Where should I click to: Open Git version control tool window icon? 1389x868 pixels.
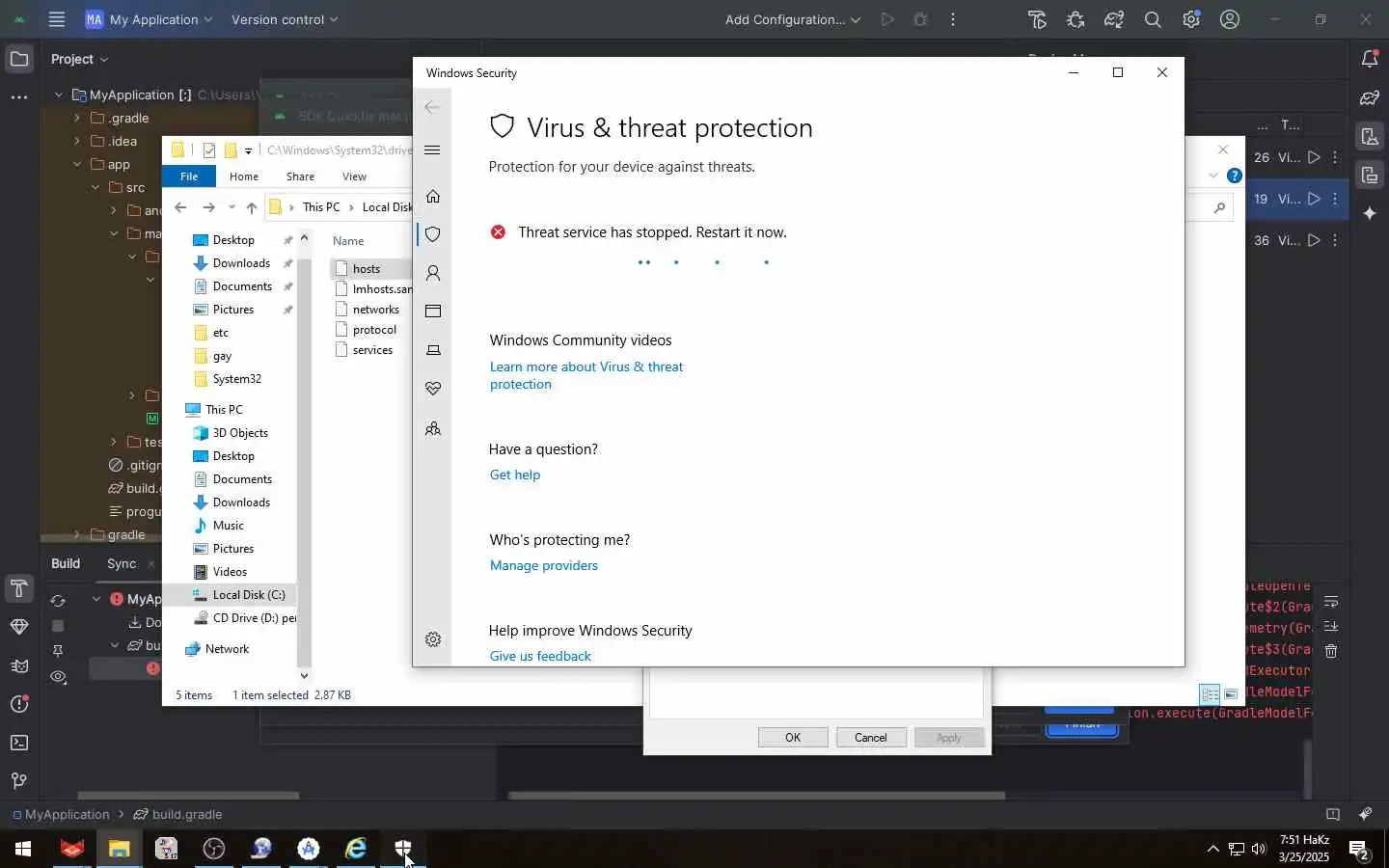pyautogui.click(x=18, y=781)
